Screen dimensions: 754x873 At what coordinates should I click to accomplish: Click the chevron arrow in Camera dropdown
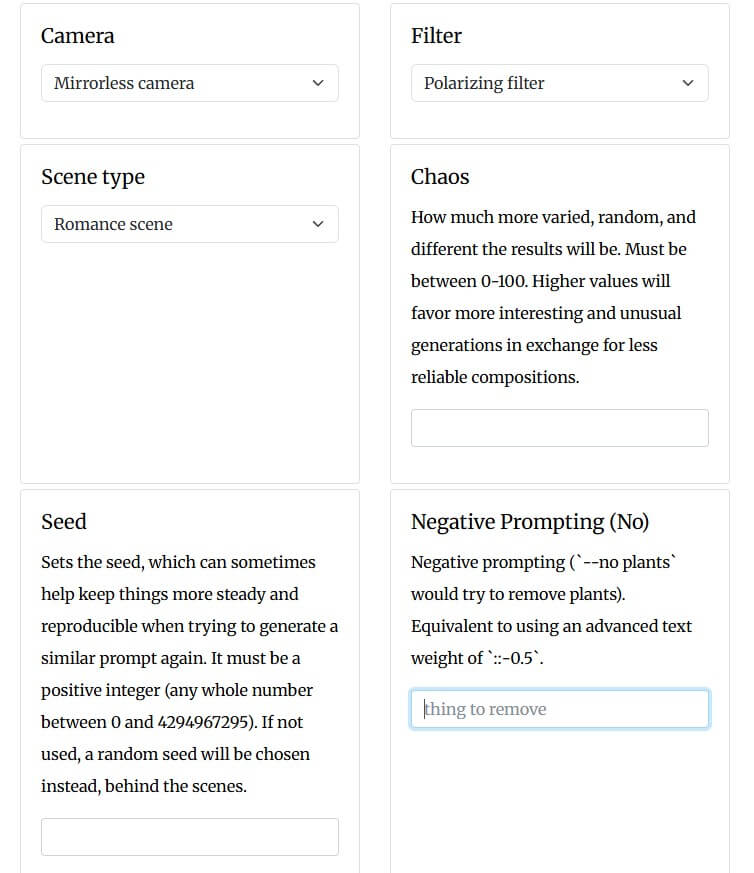pos(318,83)
